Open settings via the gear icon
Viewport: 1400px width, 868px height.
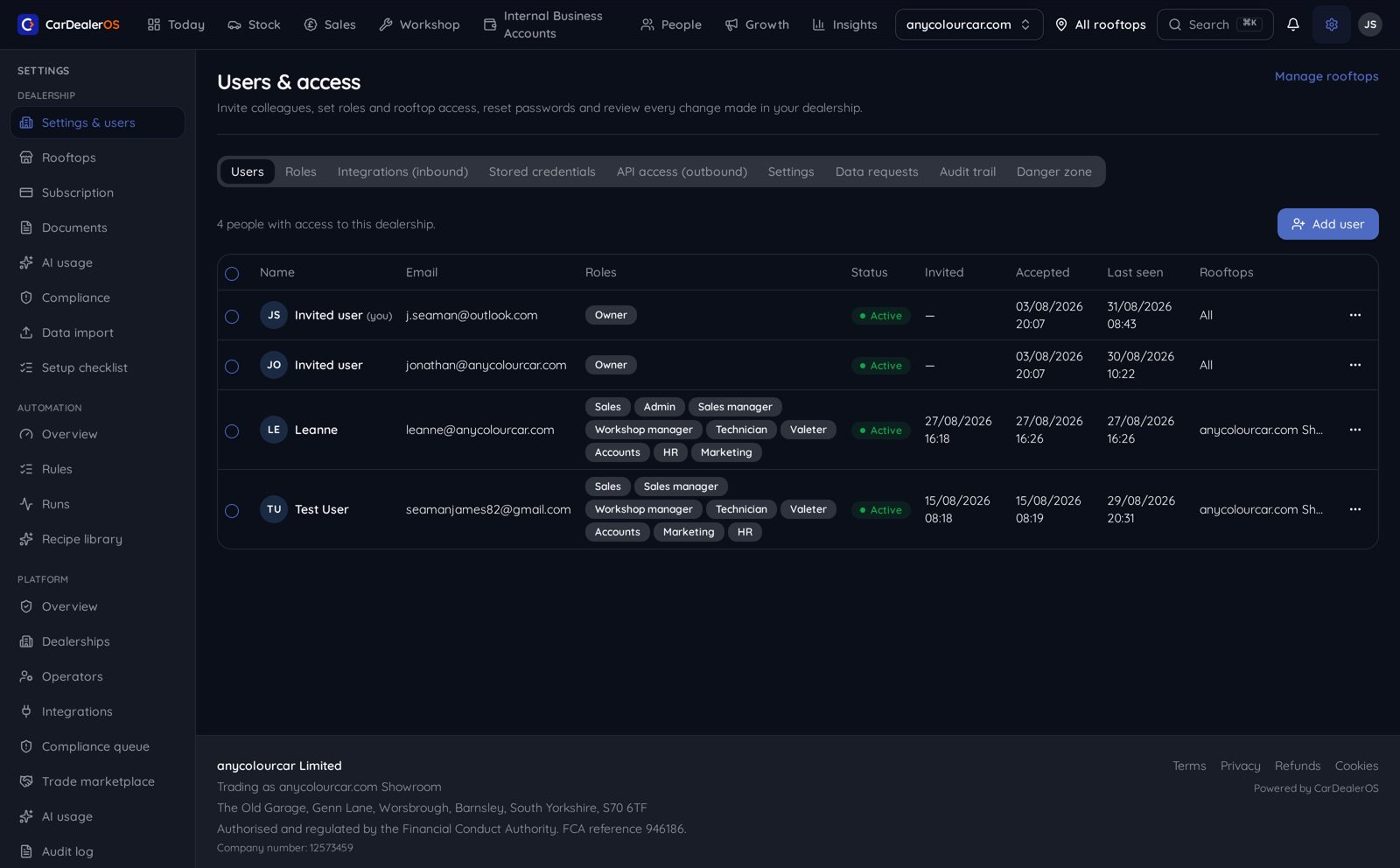pos(1331,24)
